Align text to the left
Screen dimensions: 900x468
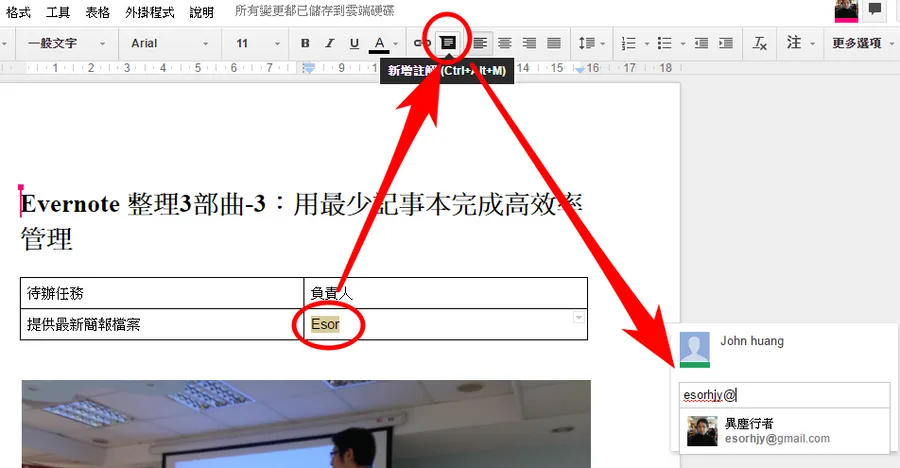point(481,44)
